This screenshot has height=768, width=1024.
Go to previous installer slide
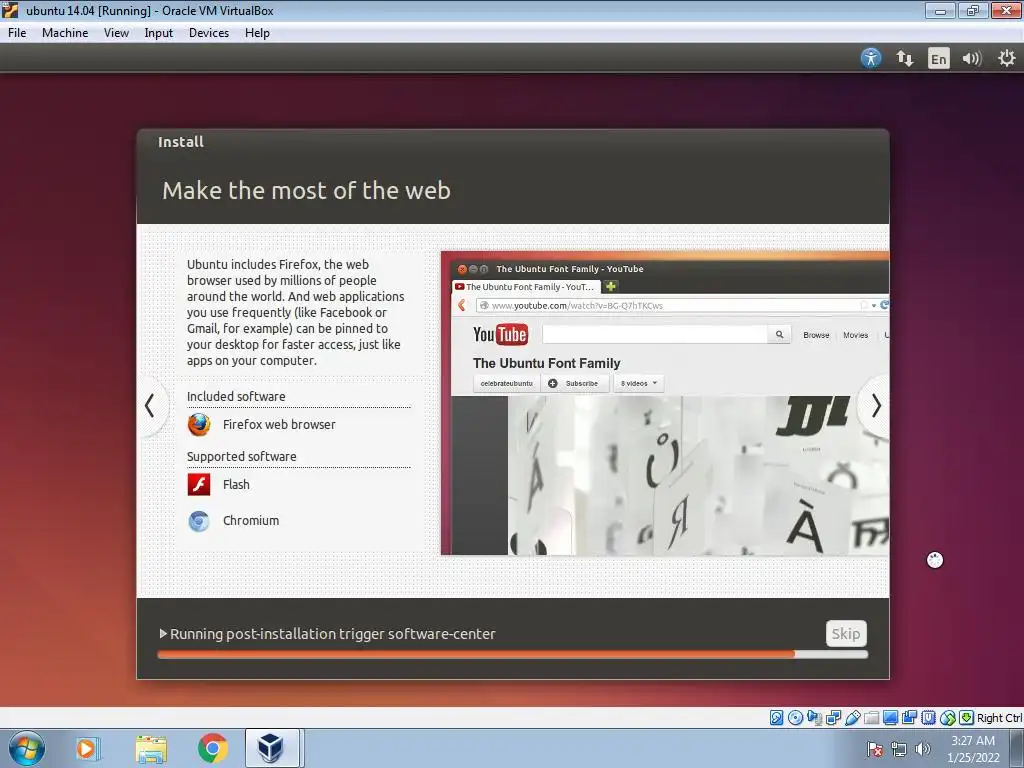150,406
